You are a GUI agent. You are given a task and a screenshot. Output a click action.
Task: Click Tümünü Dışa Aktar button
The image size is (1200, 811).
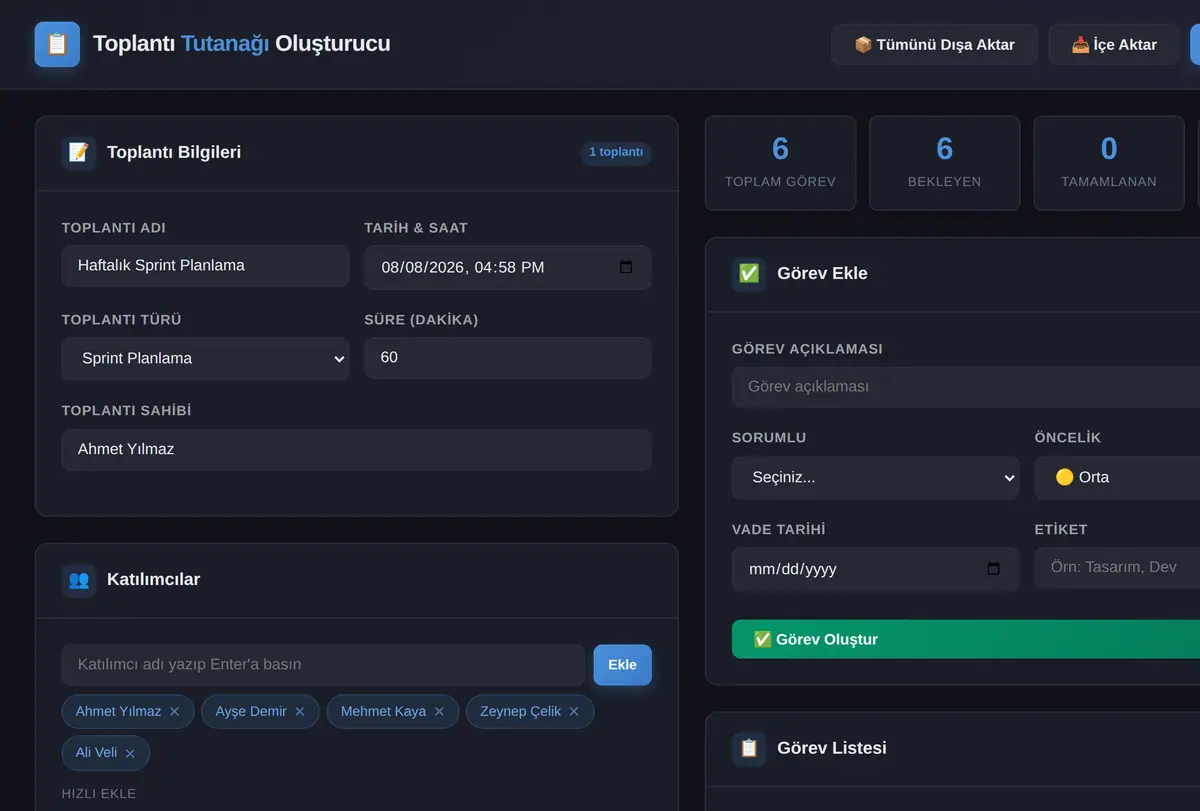pyautogui.click(x=934, y=45)
